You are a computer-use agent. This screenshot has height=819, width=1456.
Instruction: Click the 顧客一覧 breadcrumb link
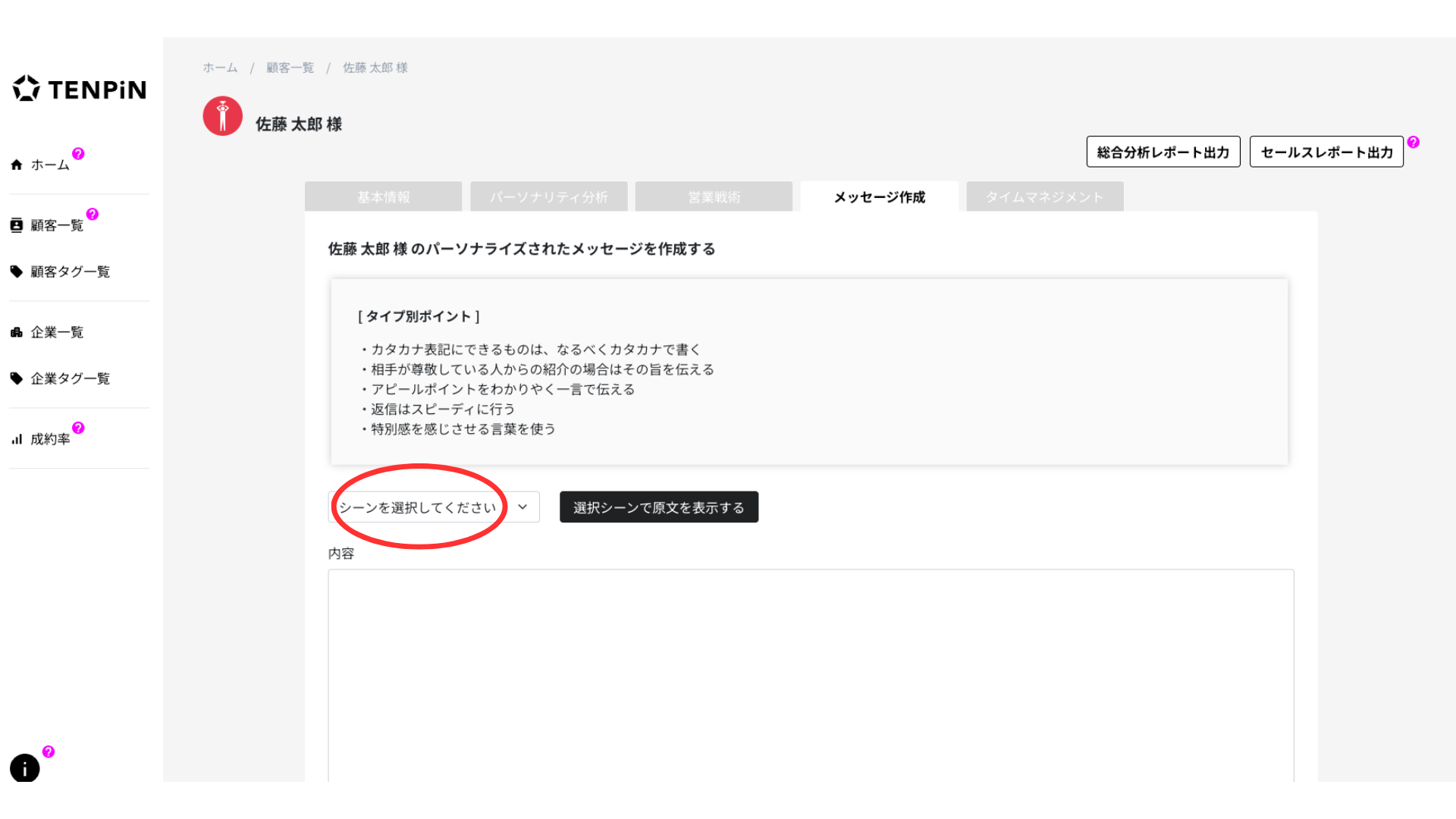point(290,68)
